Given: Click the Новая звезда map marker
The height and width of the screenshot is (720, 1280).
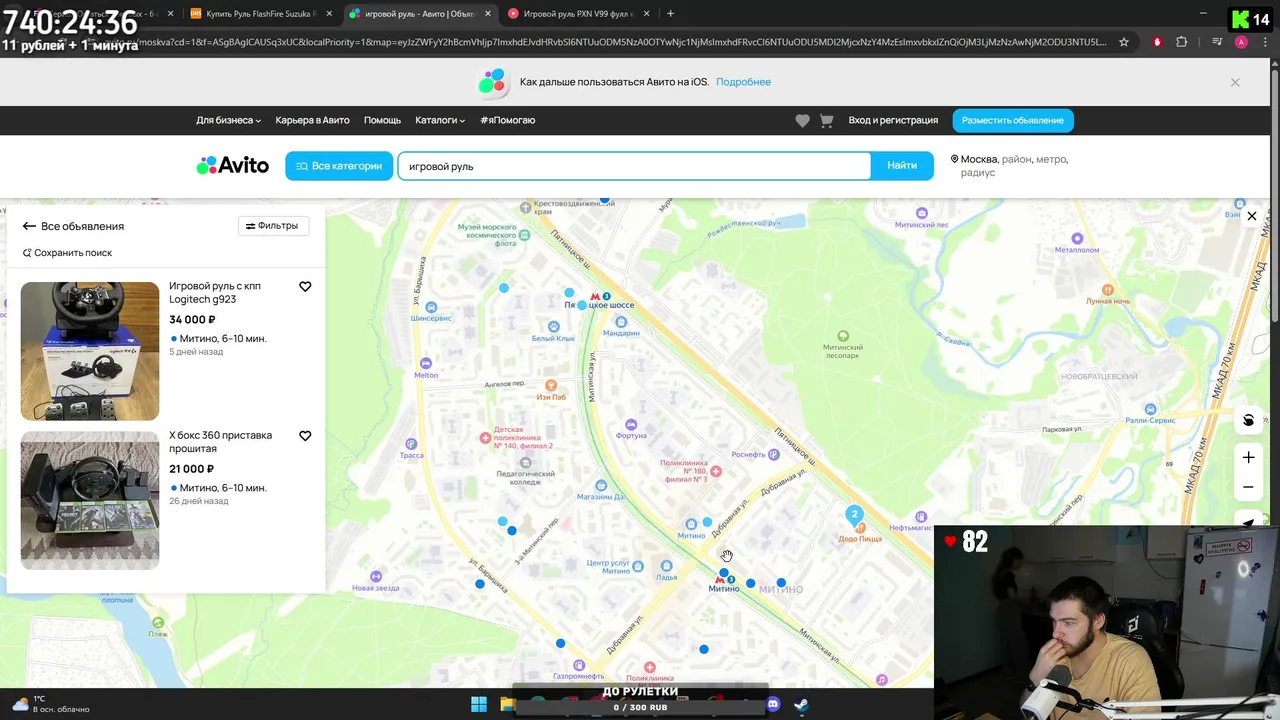Looking at the screenshot, I should [376, 576].
